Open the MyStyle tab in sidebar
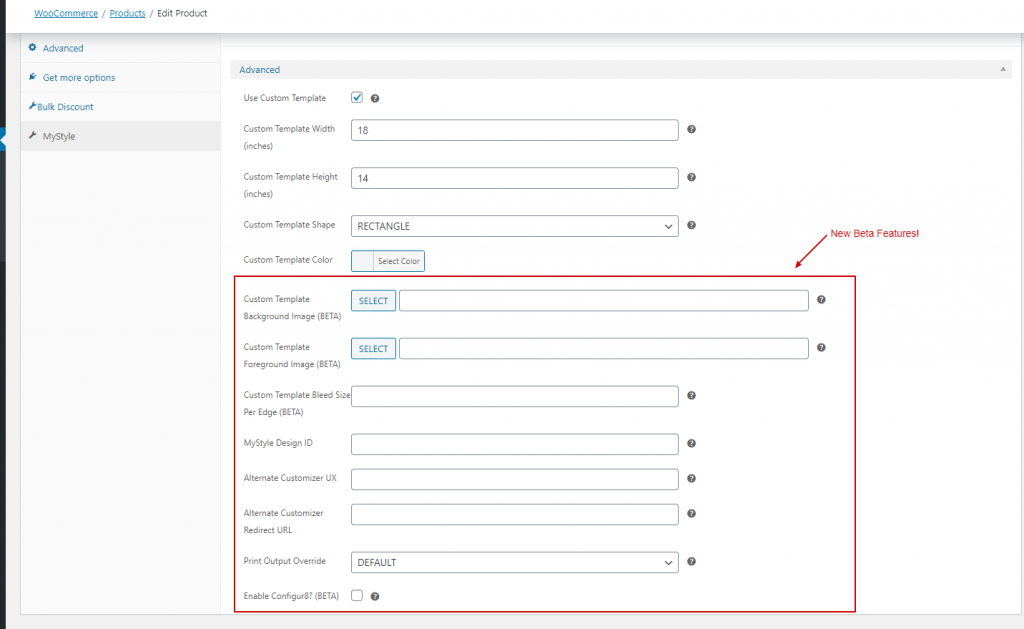 [x=59, y=136]
